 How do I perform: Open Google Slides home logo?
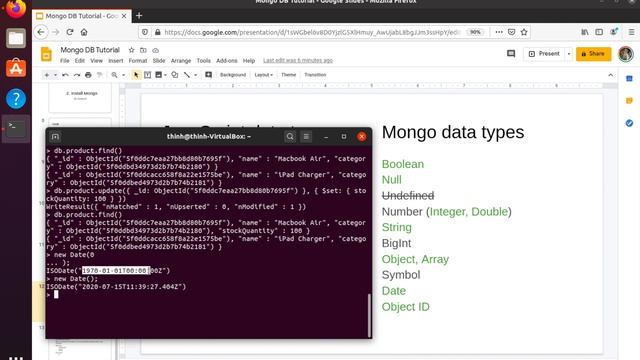[46, 54]
